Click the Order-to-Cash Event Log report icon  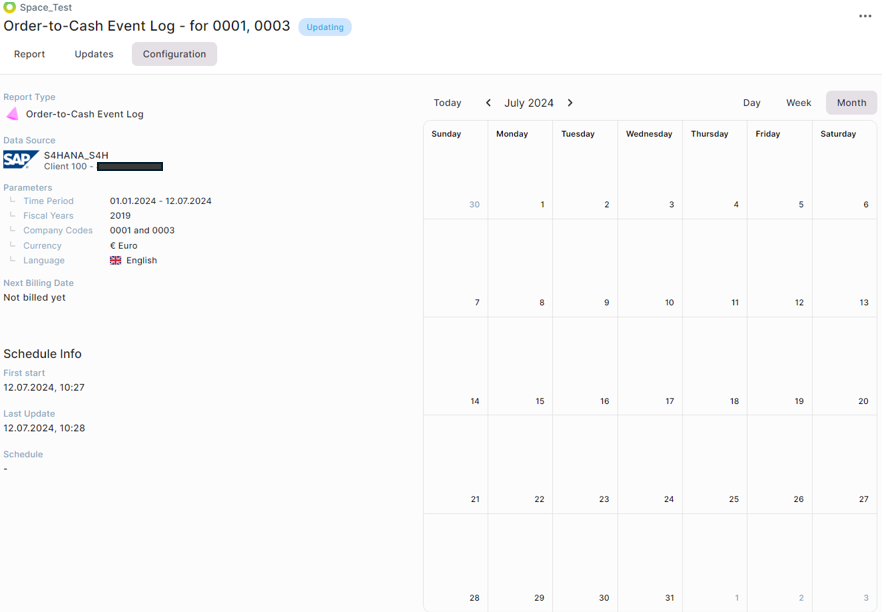click(x=12, y=113)
